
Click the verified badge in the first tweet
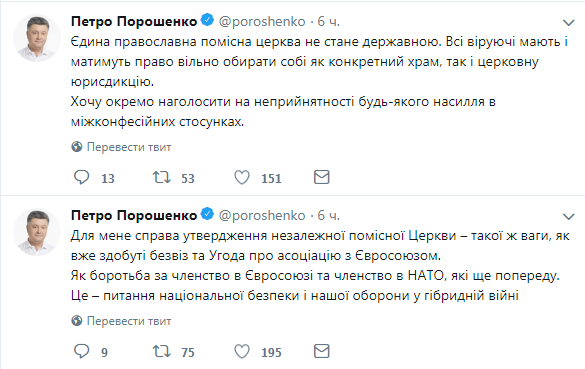207,20
